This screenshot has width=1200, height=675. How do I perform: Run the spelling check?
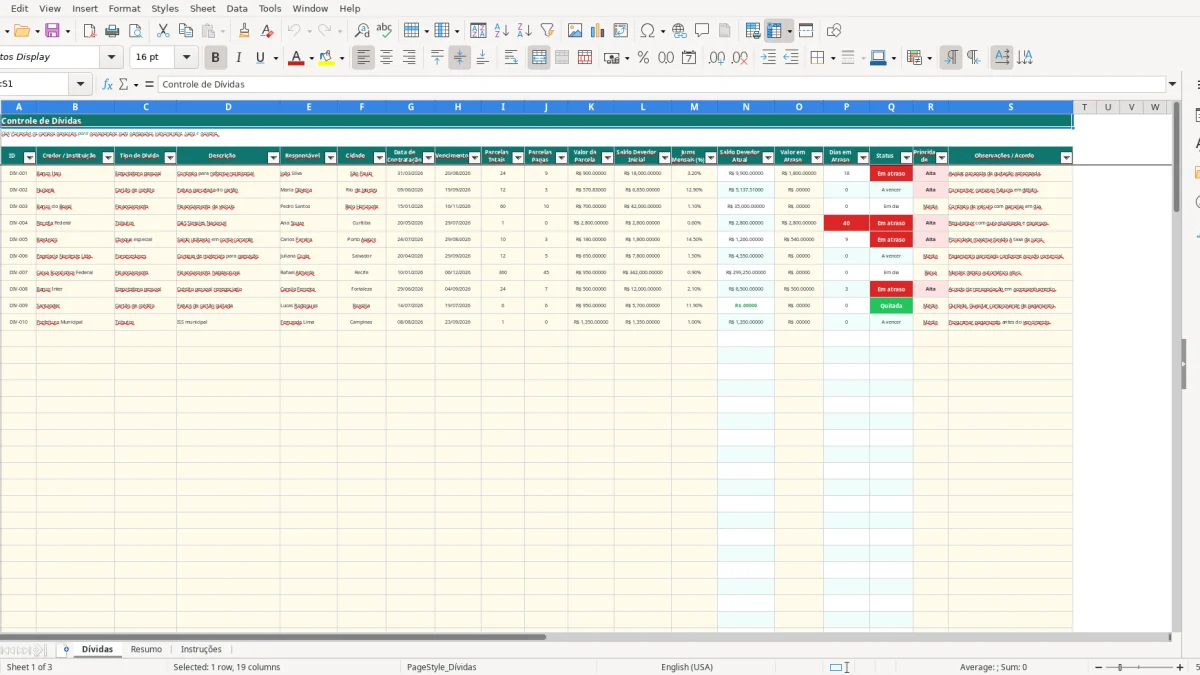[x=384, y=31]
